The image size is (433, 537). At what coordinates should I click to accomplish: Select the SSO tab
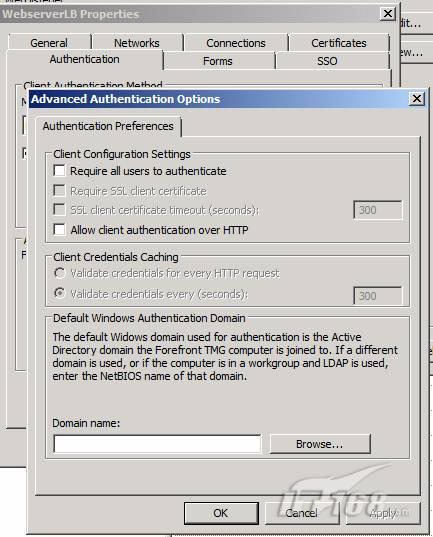pos(327,61)
